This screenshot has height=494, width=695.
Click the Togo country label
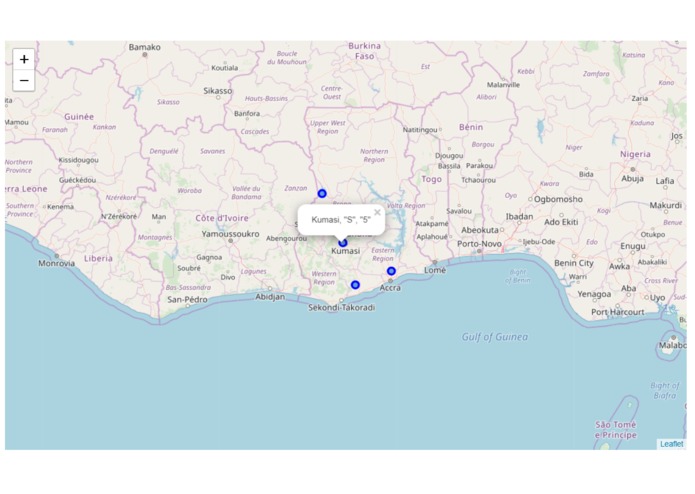point(432,179)
